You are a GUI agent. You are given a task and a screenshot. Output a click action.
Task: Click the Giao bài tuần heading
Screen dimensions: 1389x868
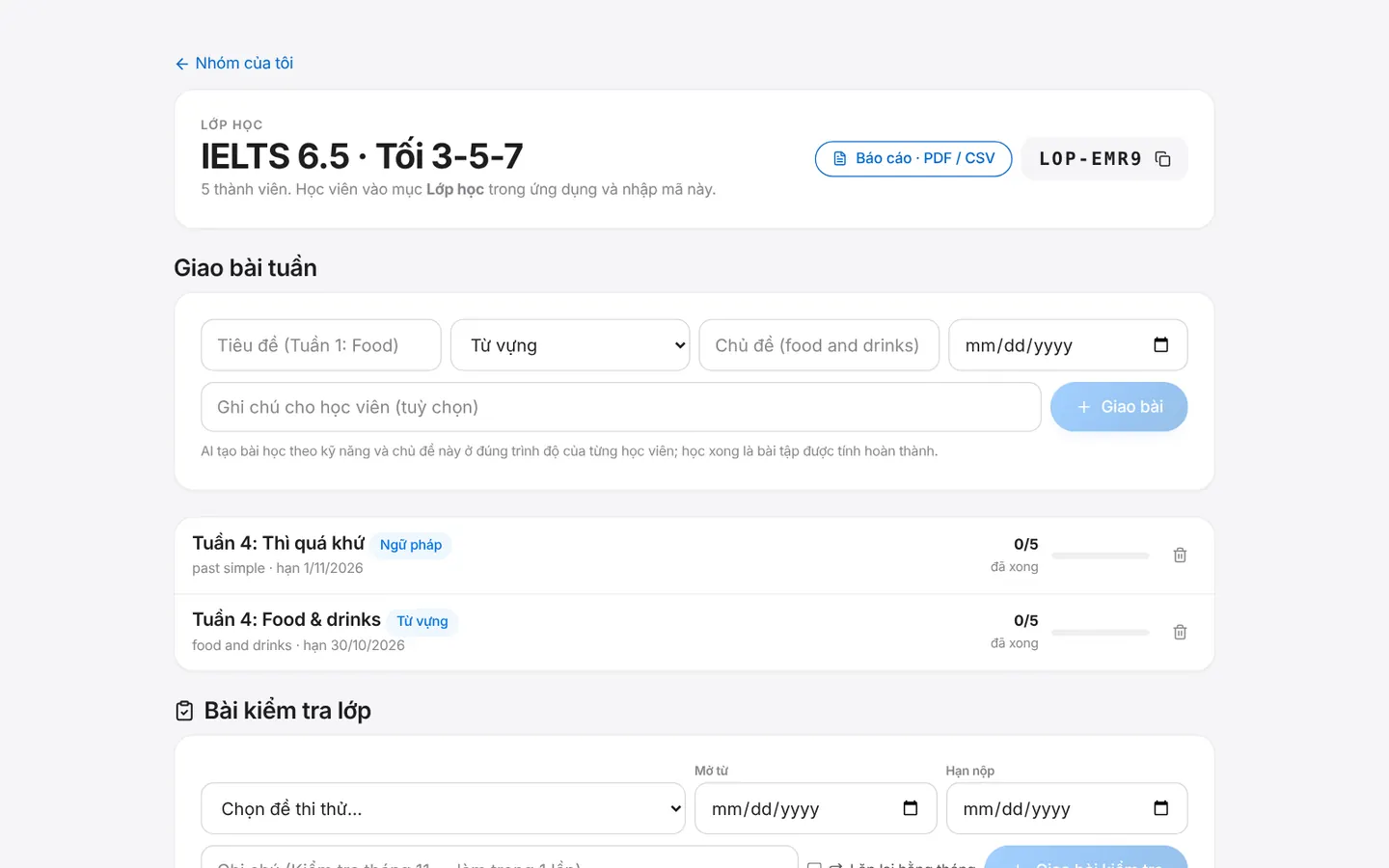point(245,268)
